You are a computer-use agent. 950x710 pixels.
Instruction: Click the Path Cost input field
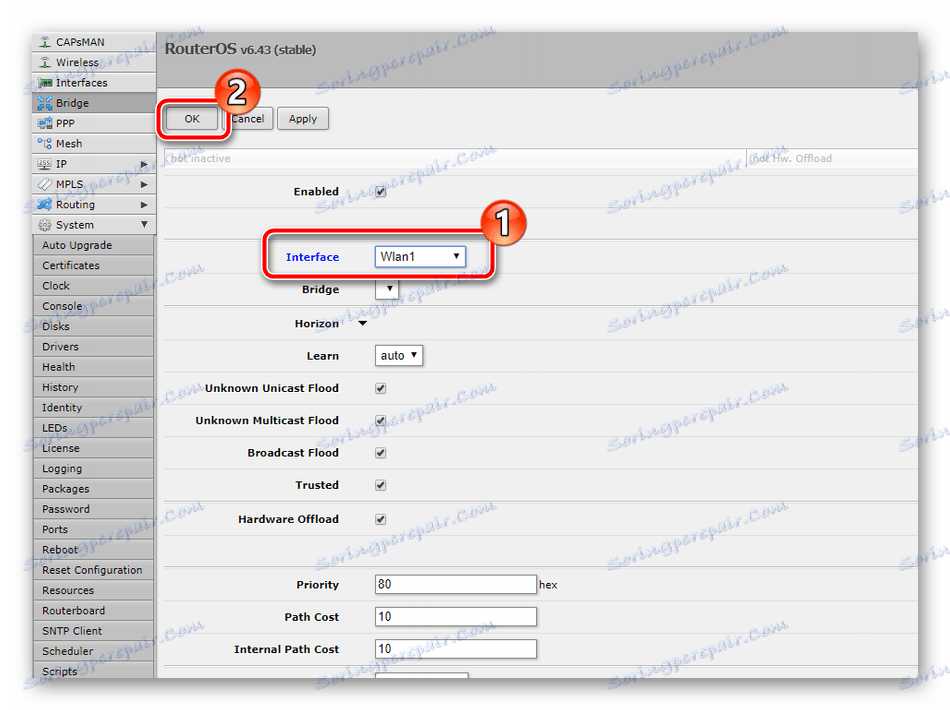click(x=456, y=617)
